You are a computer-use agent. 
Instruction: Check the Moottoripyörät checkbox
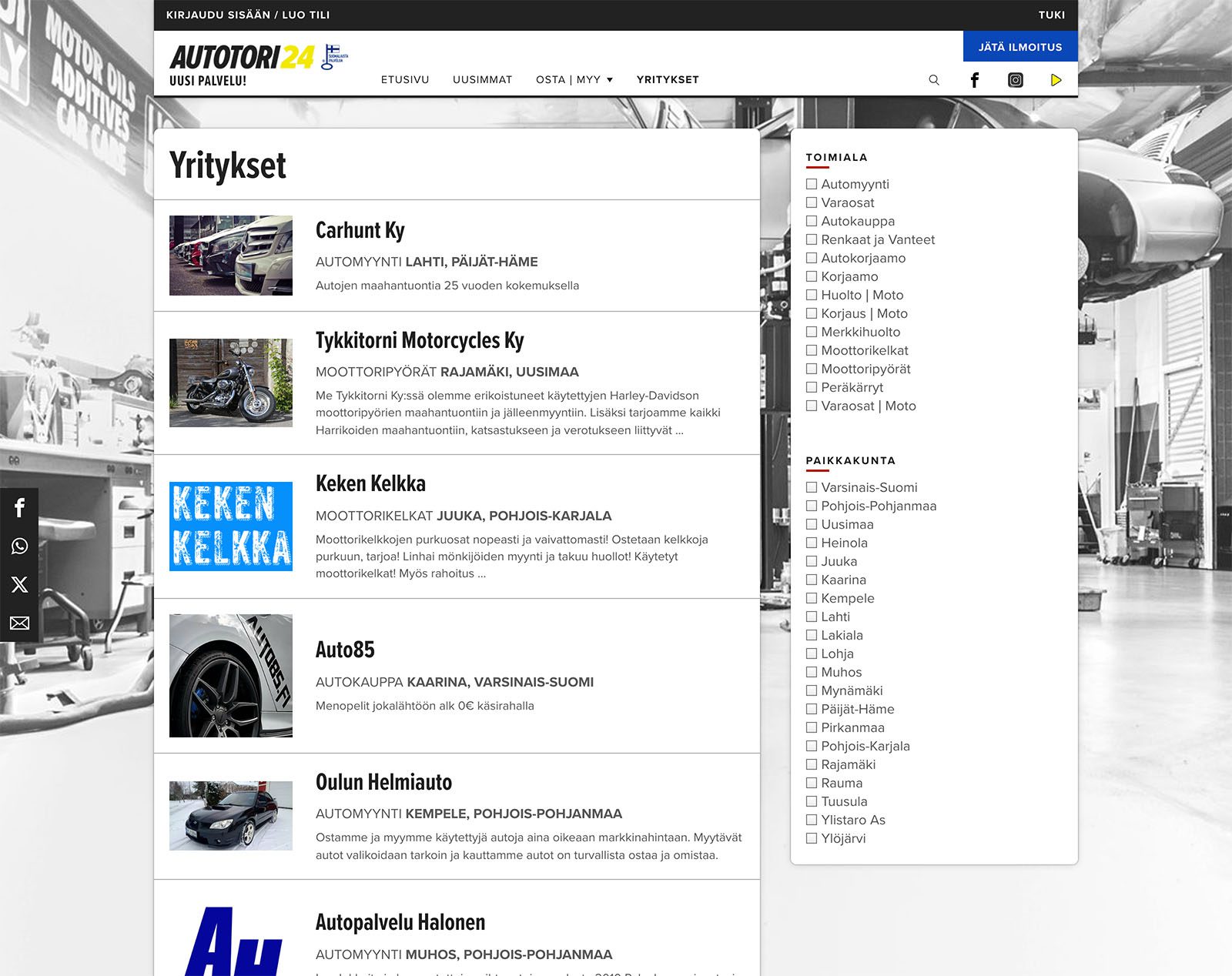(x=812, y=369)
